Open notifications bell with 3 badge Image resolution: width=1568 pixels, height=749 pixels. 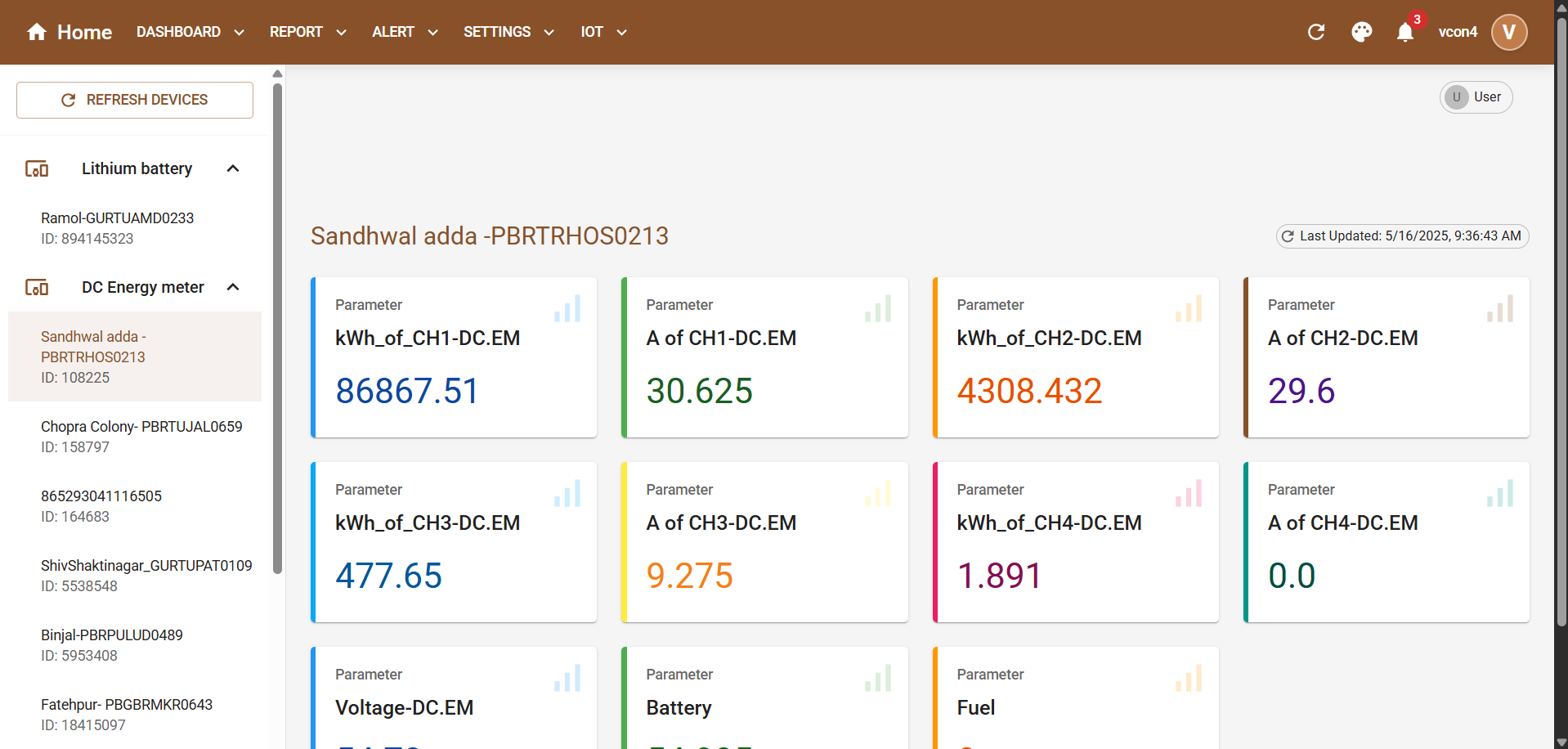coord(1405,32)
